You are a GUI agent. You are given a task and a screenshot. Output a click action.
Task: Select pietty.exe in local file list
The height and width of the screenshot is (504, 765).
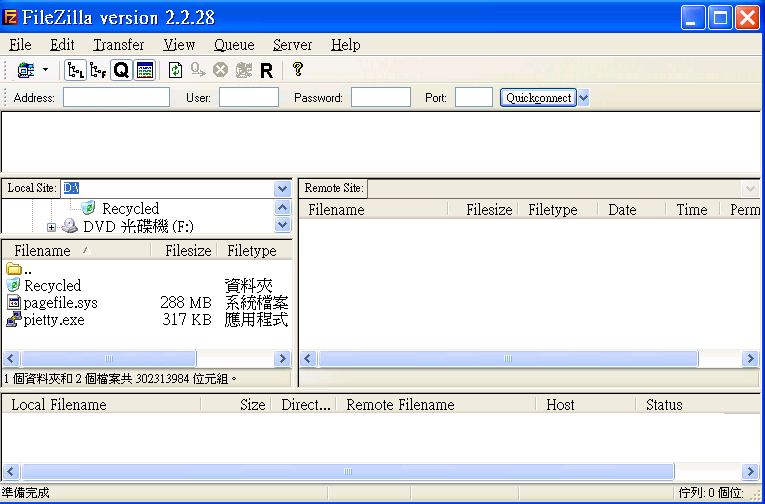coord(54,321)
